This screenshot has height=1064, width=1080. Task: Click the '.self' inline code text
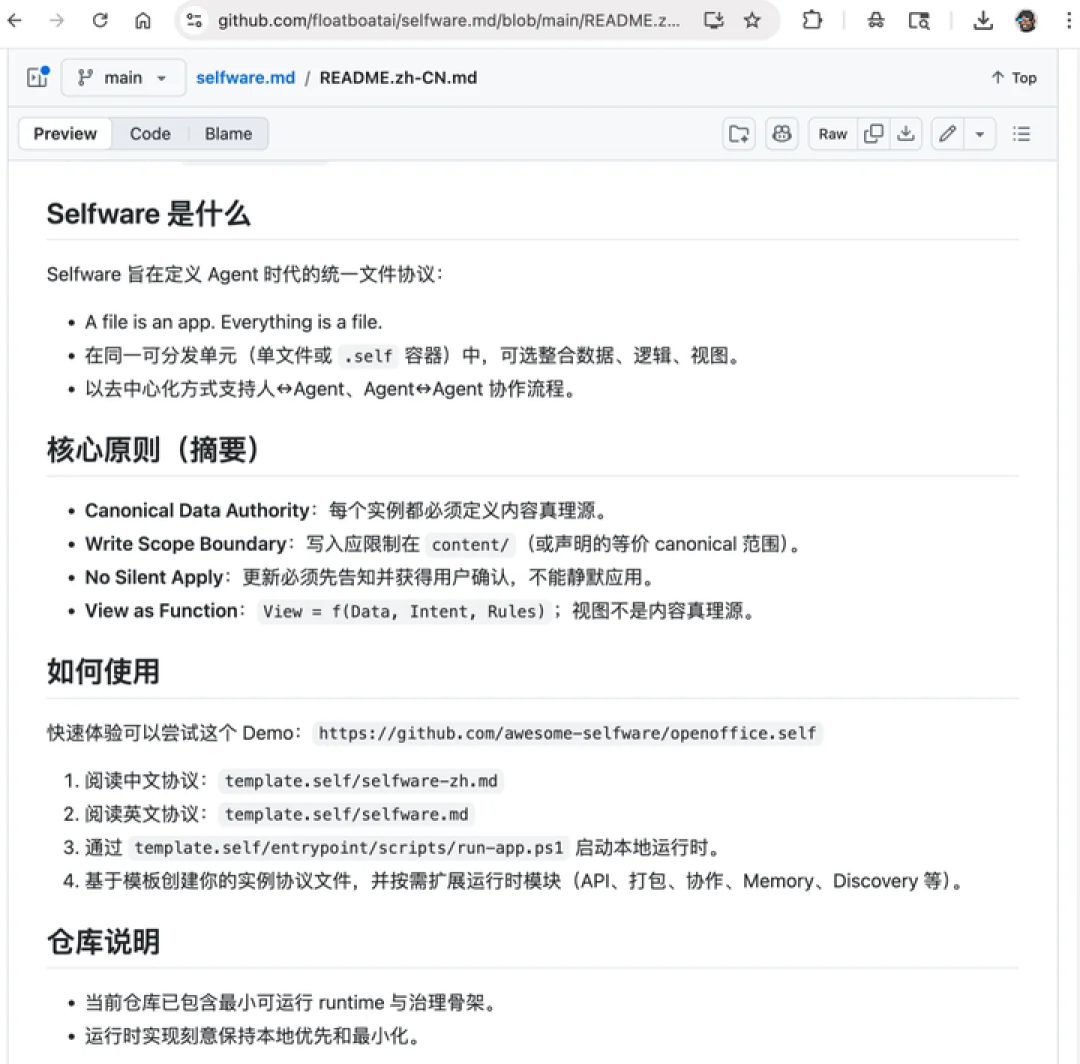point(368,356)
